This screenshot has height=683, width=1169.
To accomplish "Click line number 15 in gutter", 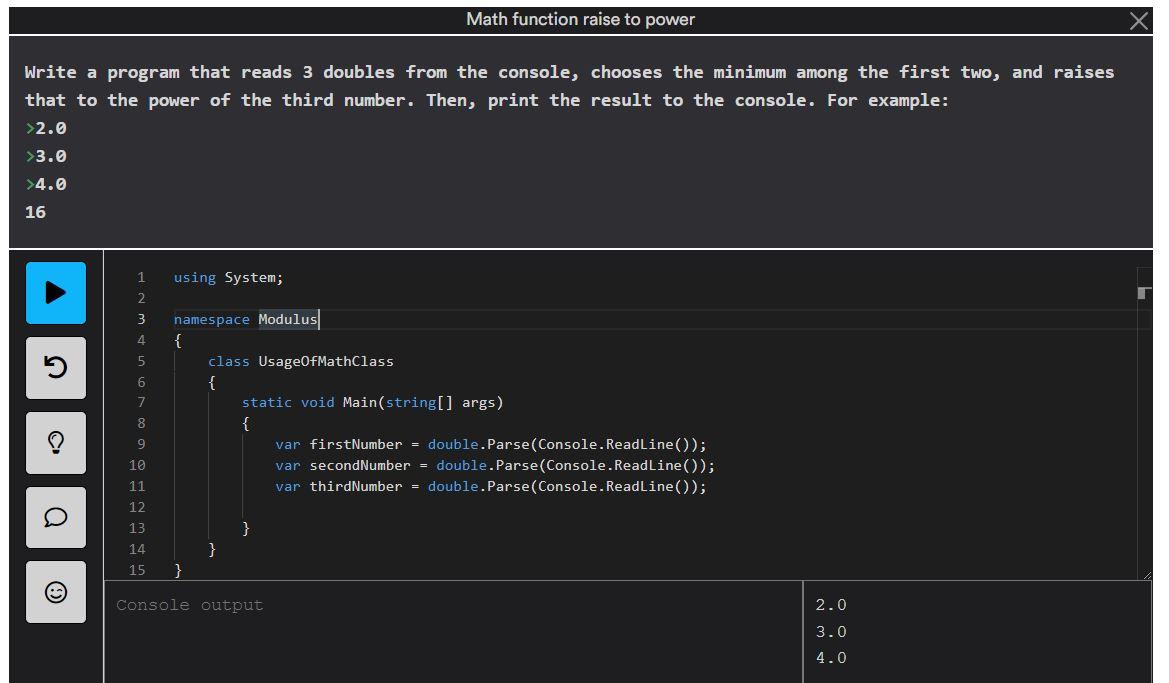I will point(136,570).
